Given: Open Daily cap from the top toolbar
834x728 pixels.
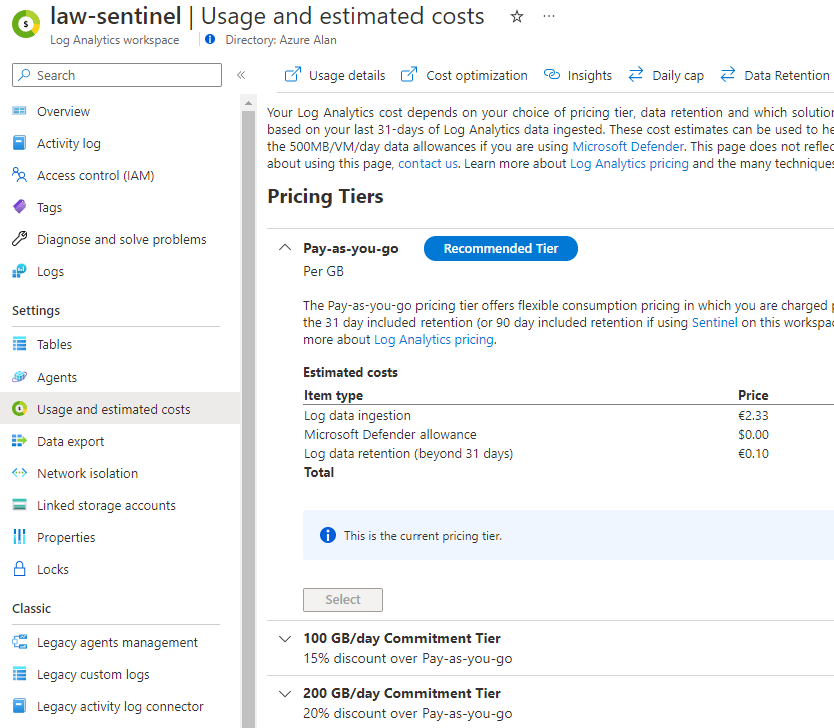Looking at the screenshot, I should [x=676, y=75].
